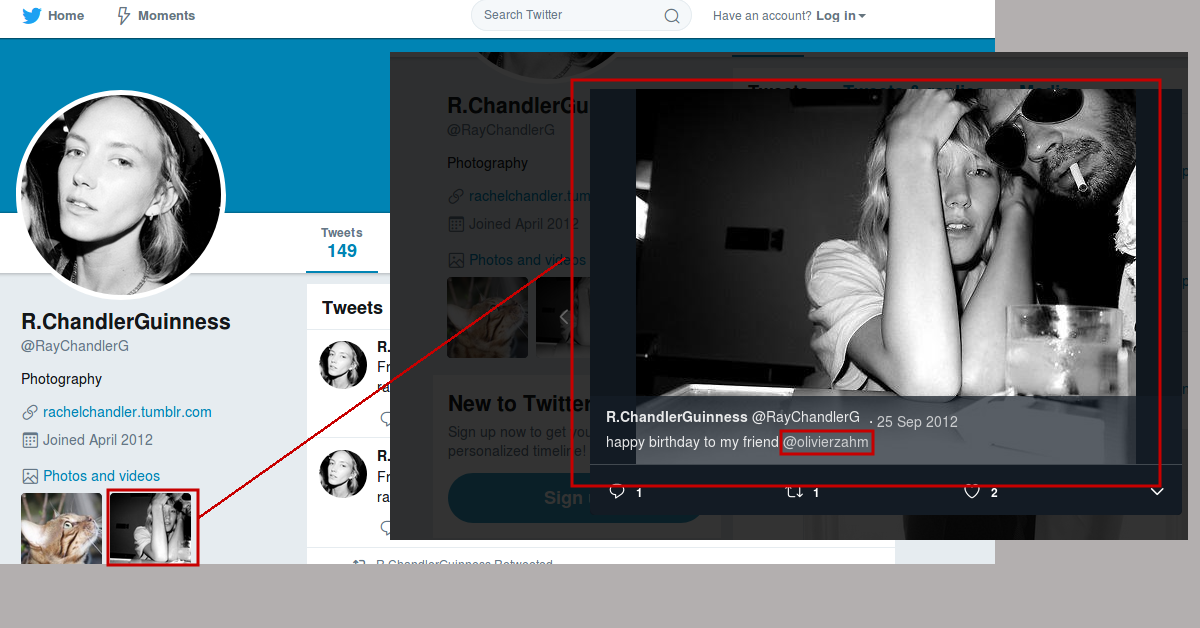Expand the more-options chevron in overlay tweet
The width and height of the screenshot is (1200, 628).
point(1157,492)
